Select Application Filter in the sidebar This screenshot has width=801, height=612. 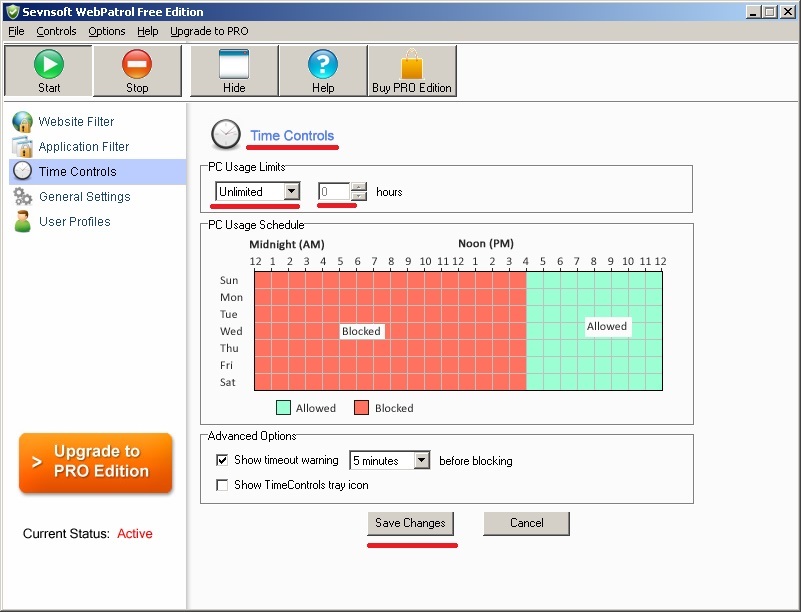(x=84, y=147)
